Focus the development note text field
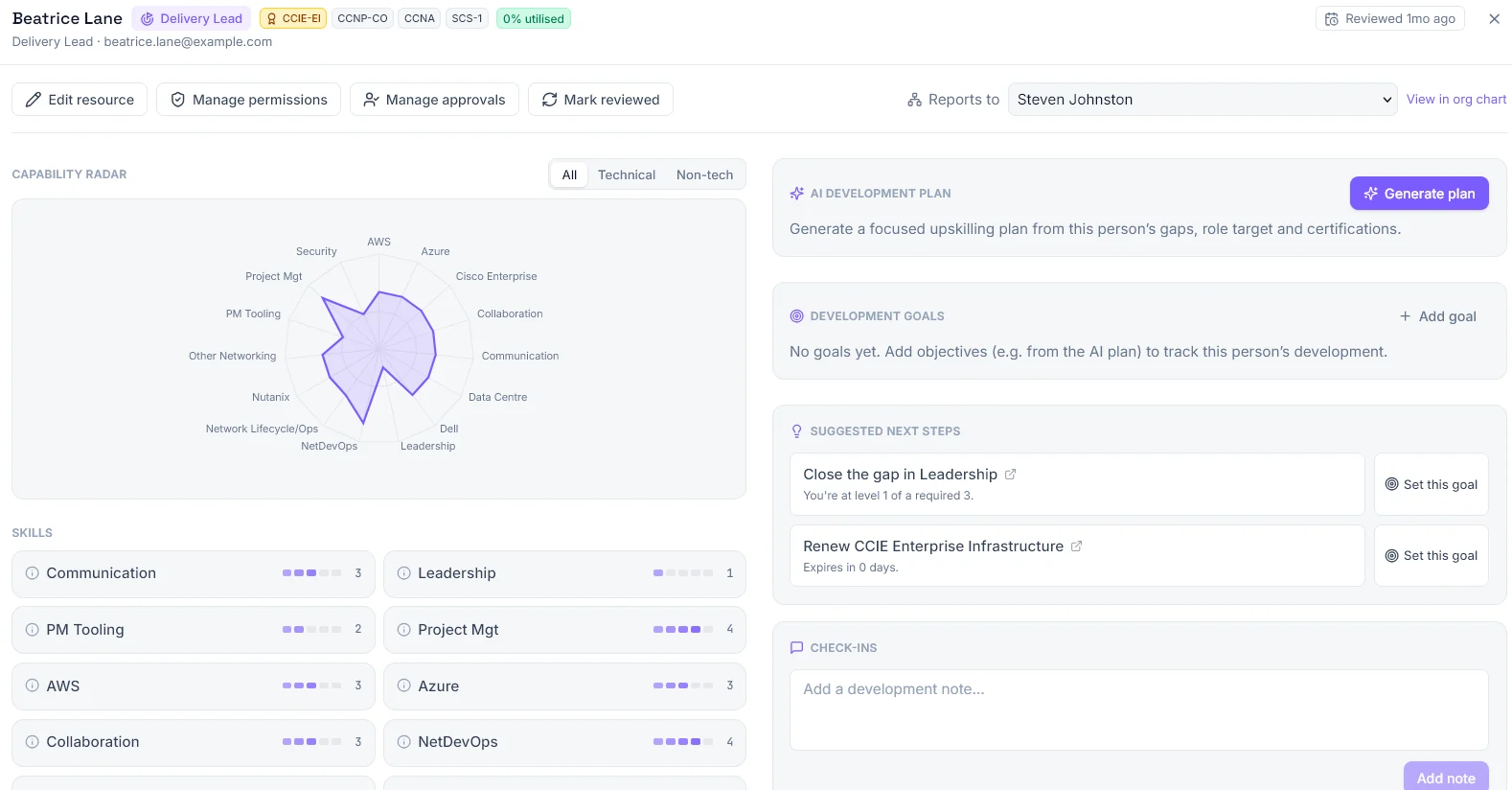This screenshot has width=1512, height=790. [1139, 709]
